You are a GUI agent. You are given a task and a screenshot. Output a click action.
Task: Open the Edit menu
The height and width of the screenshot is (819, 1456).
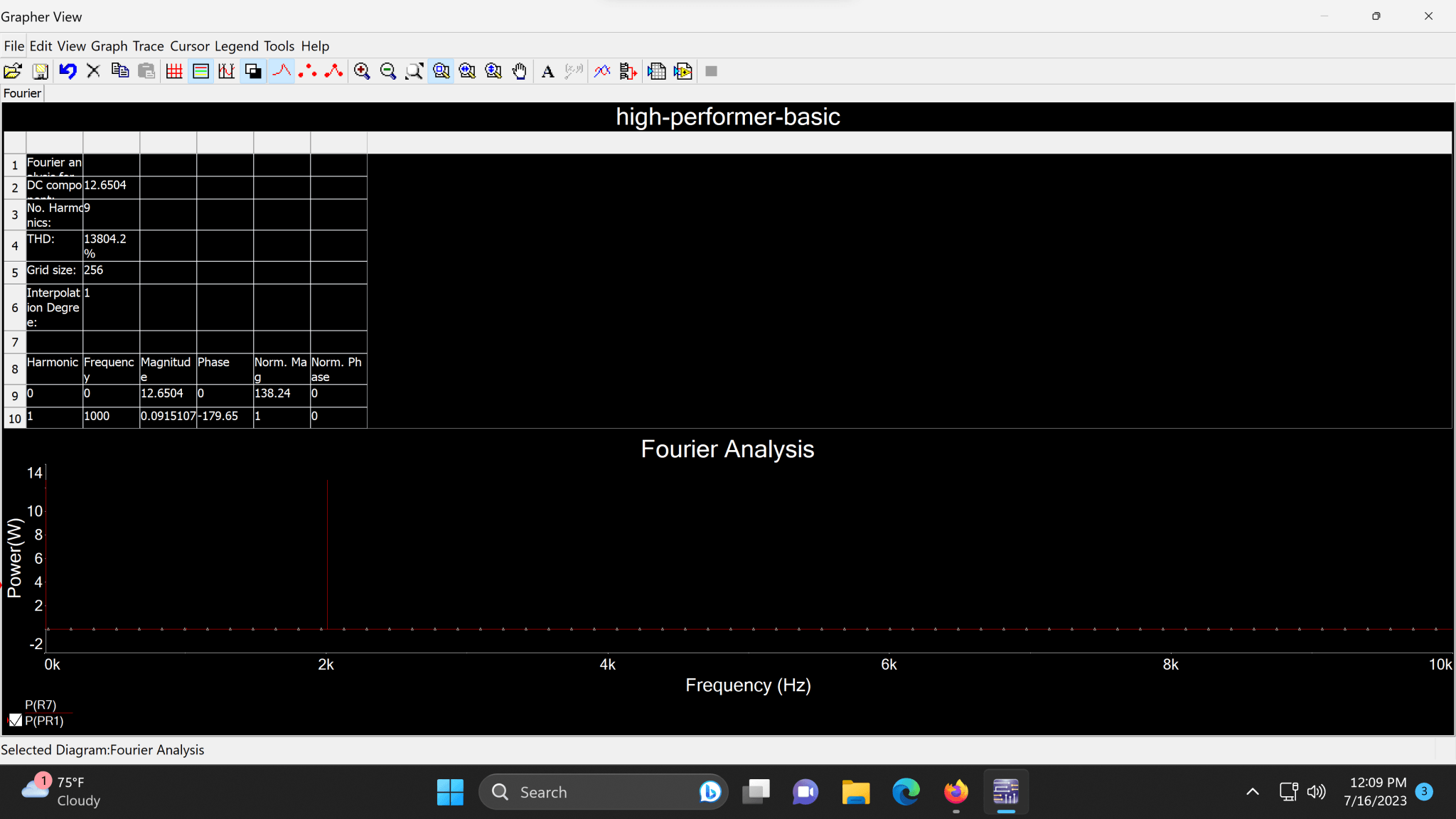[x=41, y=46]
